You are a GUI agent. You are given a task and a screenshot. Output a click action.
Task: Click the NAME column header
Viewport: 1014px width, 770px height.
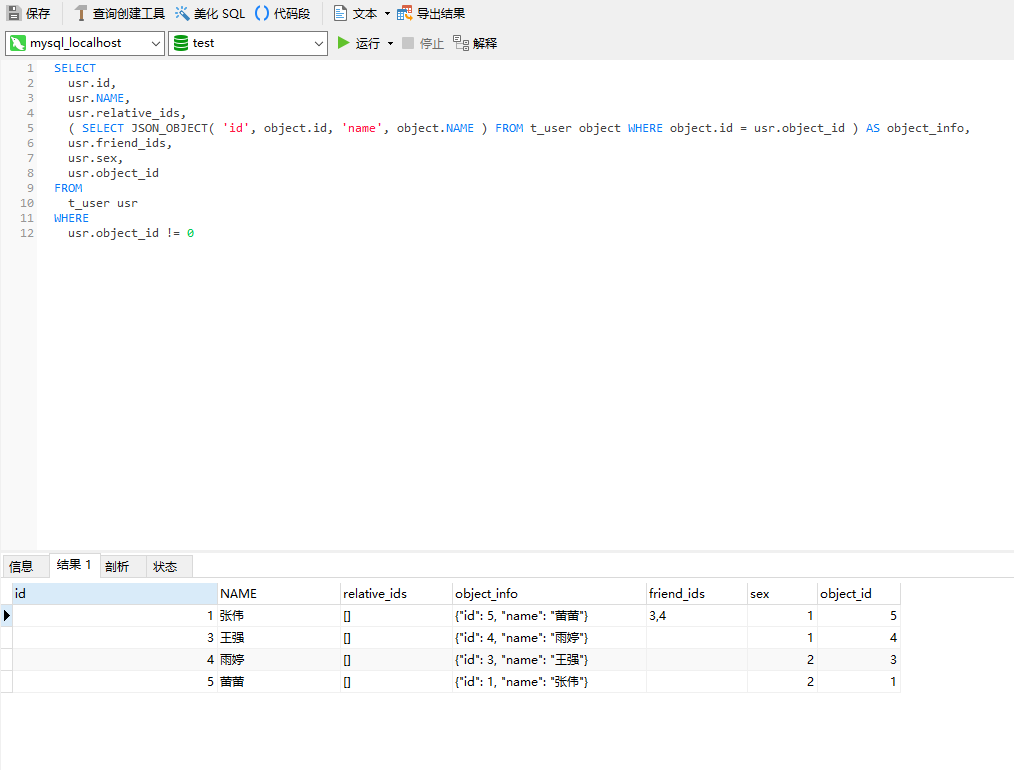[279, 594]
